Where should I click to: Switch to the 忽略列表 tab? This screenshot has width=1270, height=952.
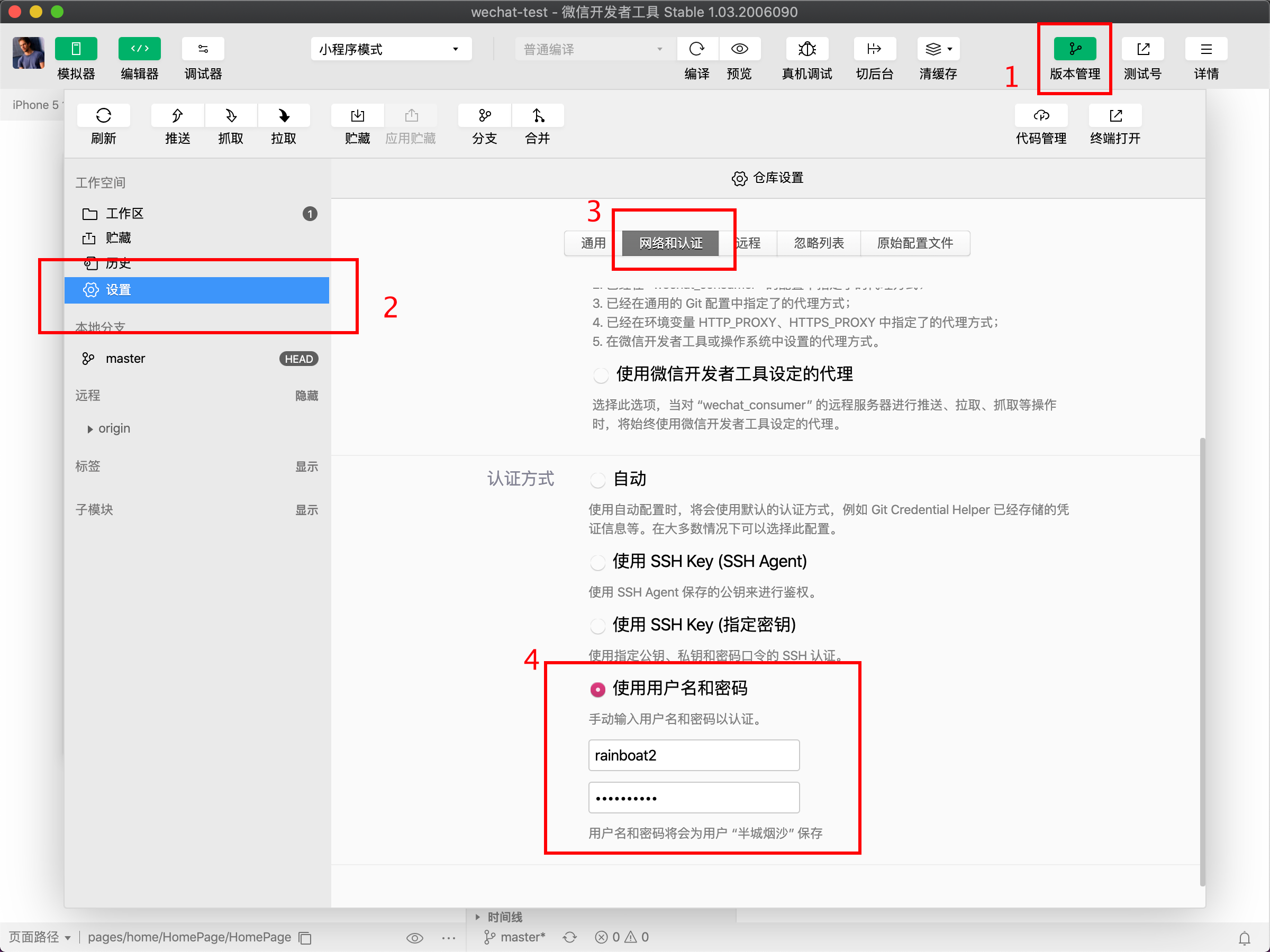coord(819,243)
